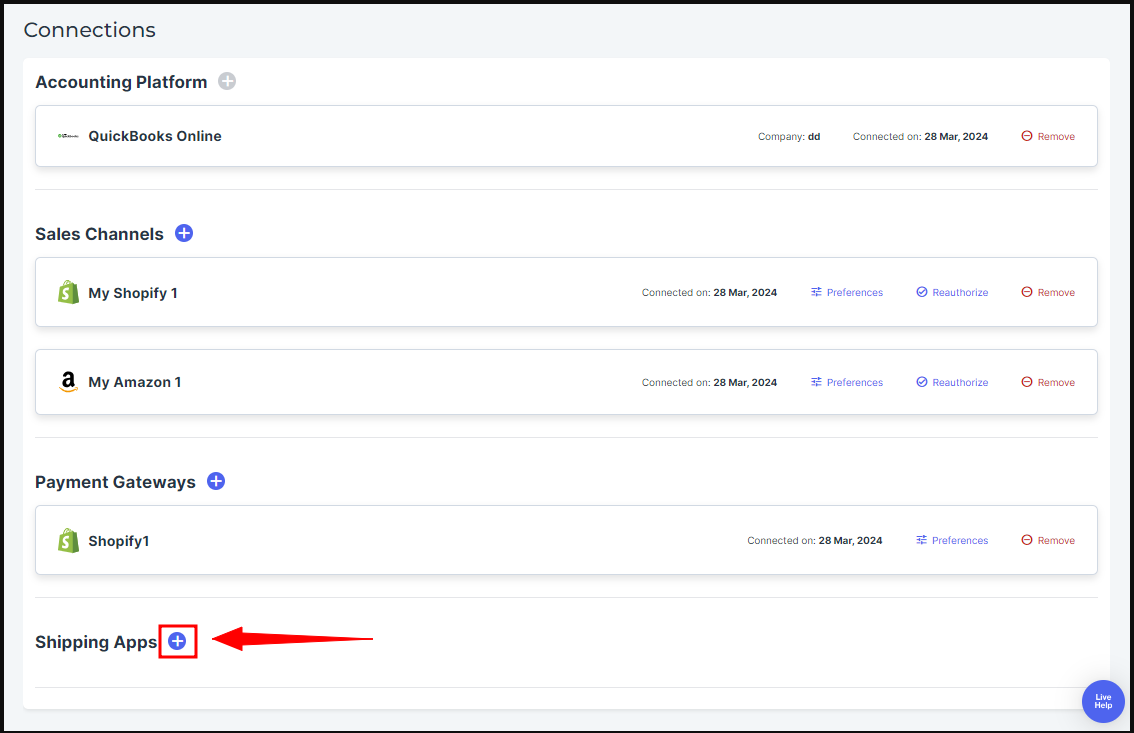This screenshot has width=1134, height=733.
Task: Open Preferences for My Amazon 1
Action: [846, 382]
